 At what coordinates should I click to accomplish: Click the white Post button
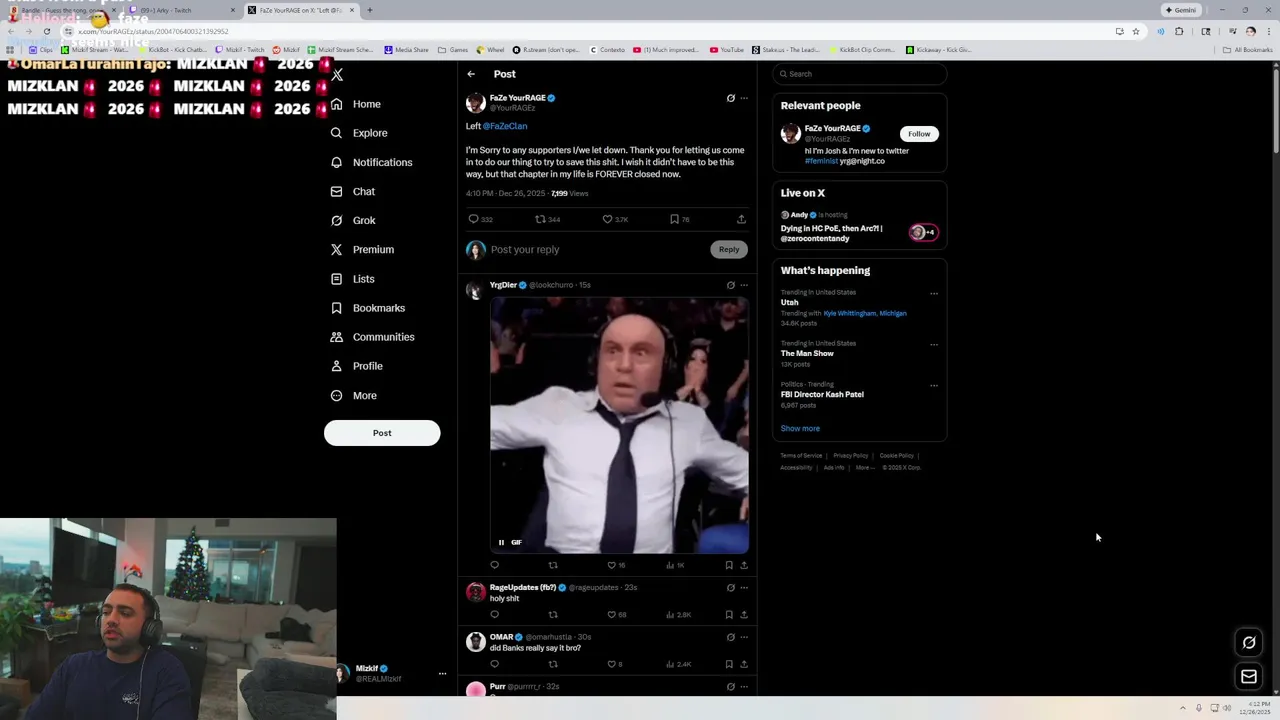pos(382,433)
